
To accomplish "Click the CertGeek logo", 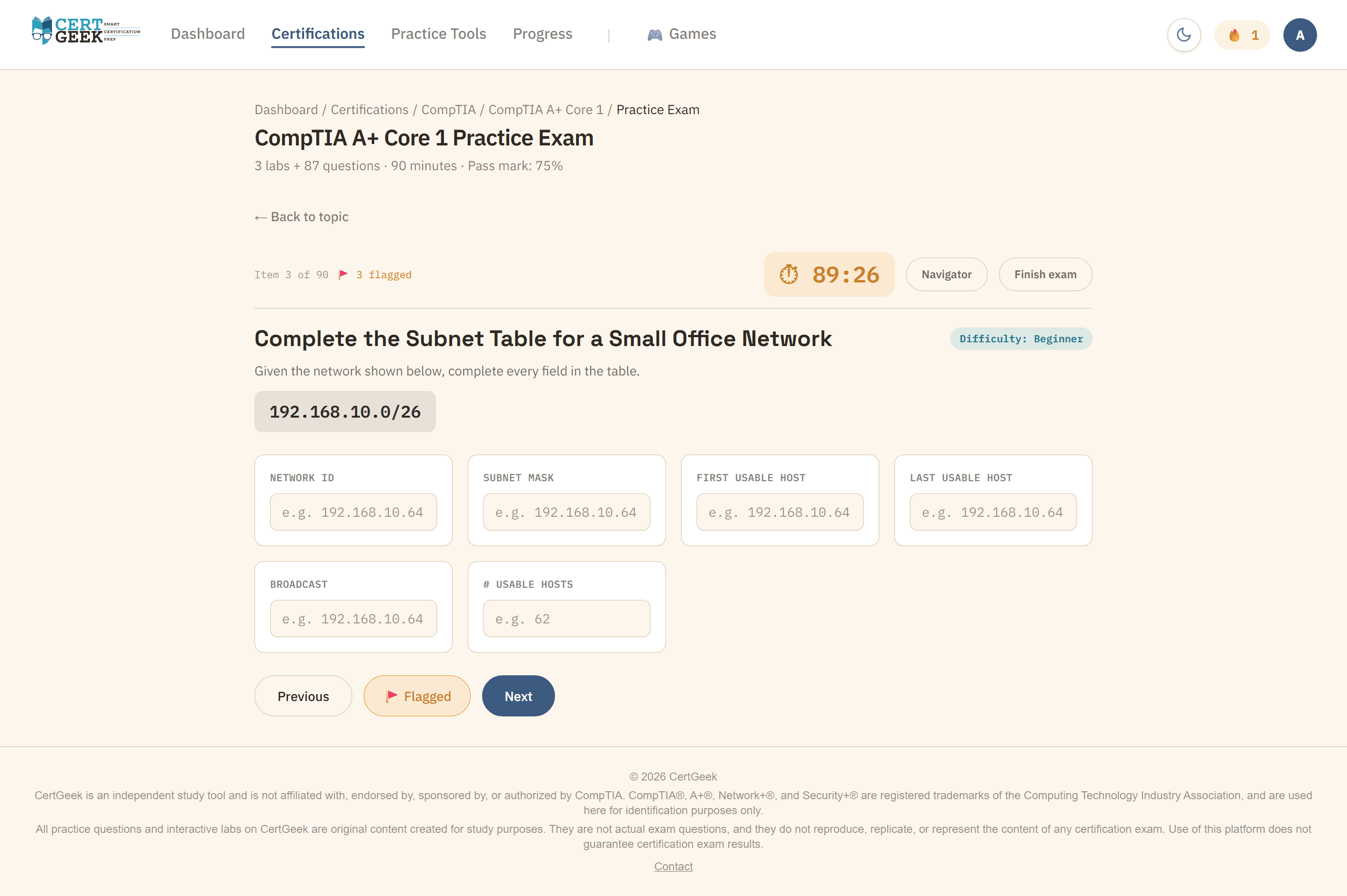I will [x=86, y=30].
